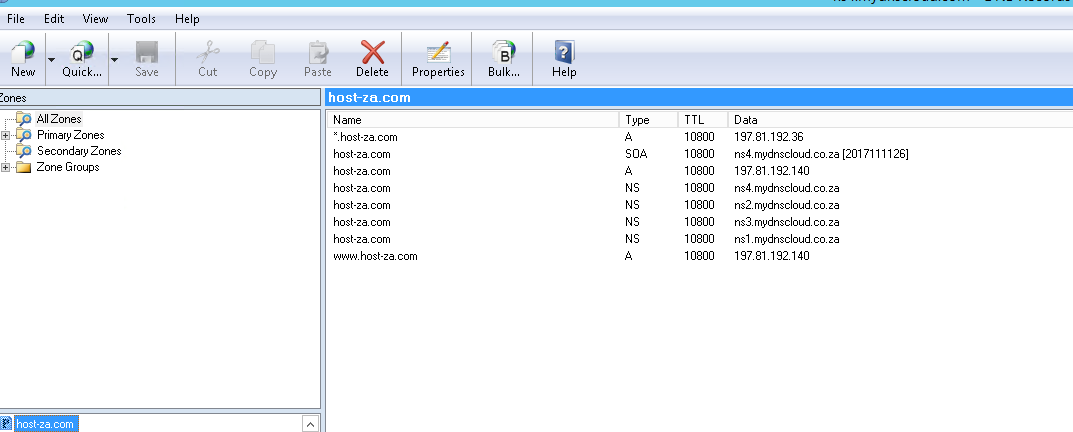1073x432 pixels.
Task: Select the *.host-za.com wildcard A record
Action: click(x=699, y=137)
